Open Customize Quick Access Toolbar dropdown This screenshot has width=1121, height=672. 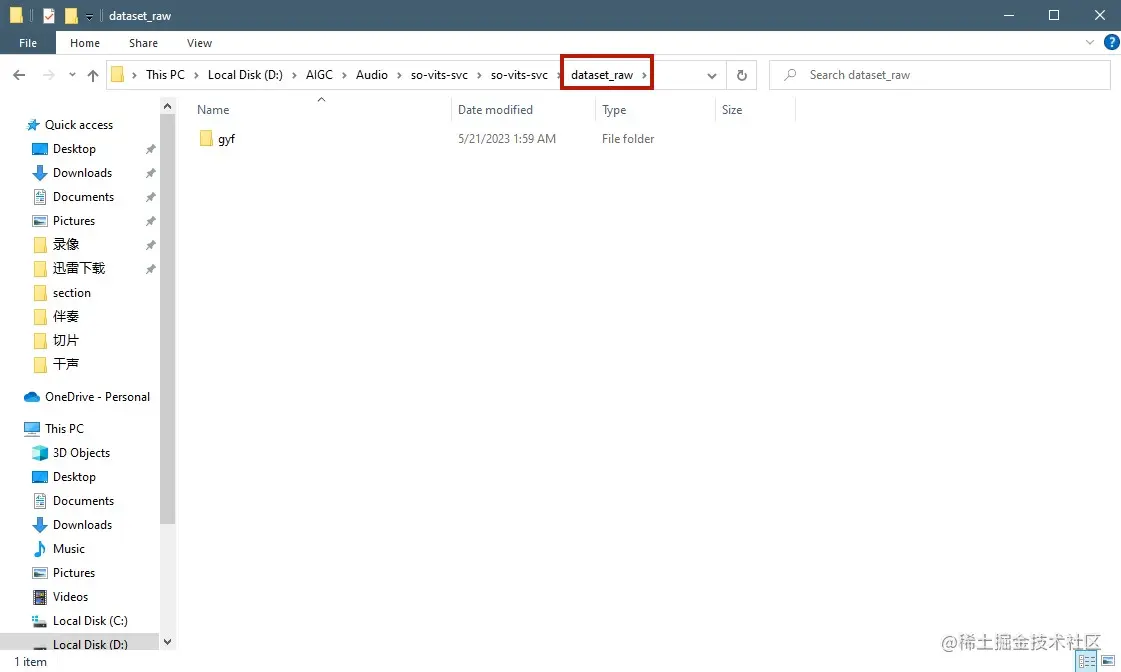pos(89,16)
